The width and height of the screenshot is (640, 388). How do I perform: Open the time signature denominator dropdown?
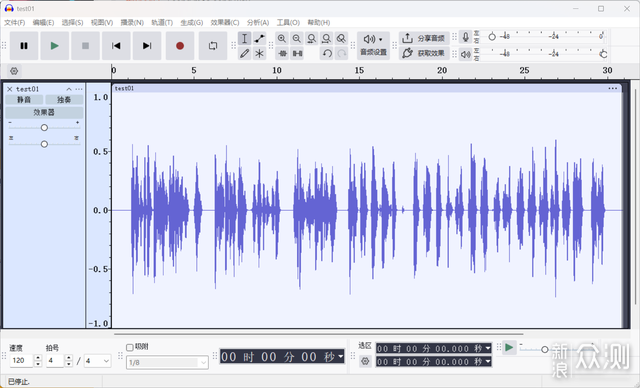[x=98, y=361]
